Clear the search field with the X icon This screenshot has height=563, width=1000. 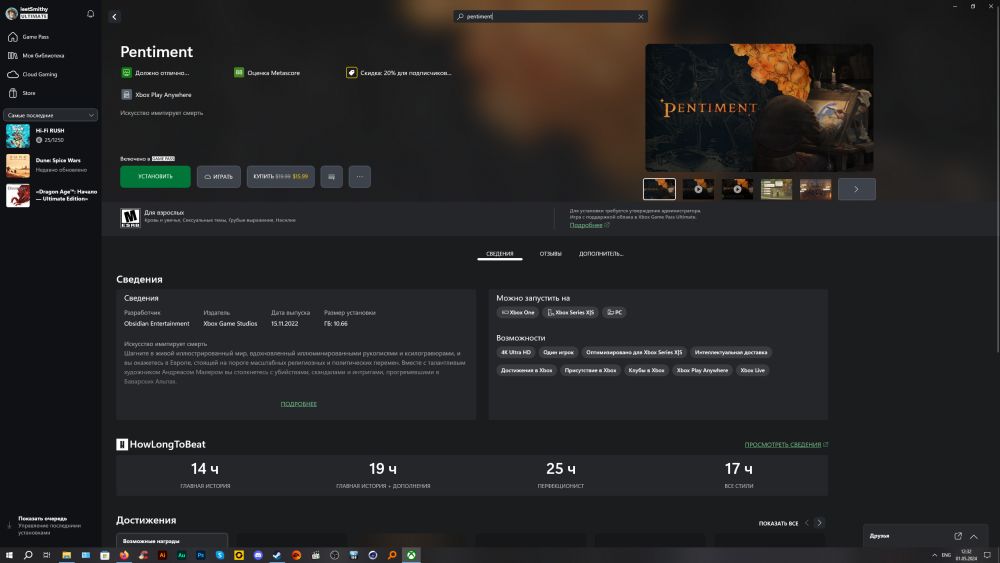[x=641, y=17]
